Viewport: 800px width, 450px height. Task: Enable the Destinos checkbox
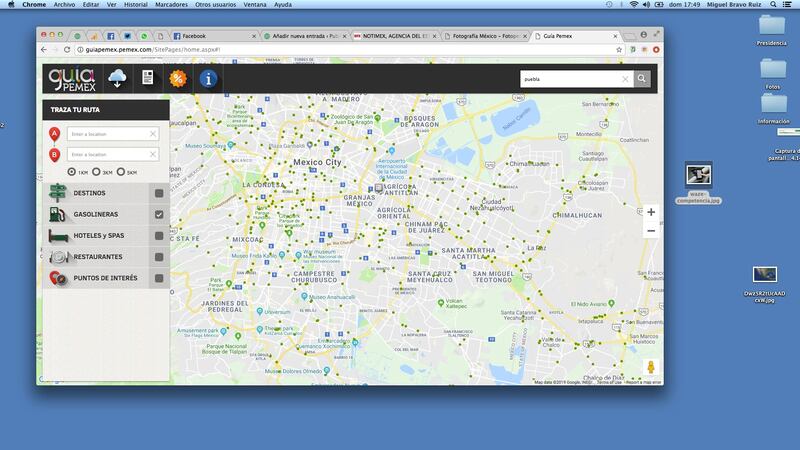159,193
